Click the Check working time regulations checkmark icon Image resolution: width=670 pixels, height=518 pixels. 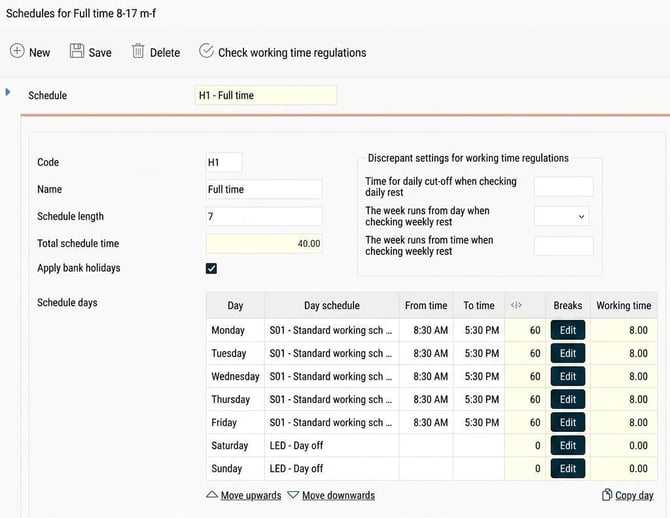tap(206, 51)
